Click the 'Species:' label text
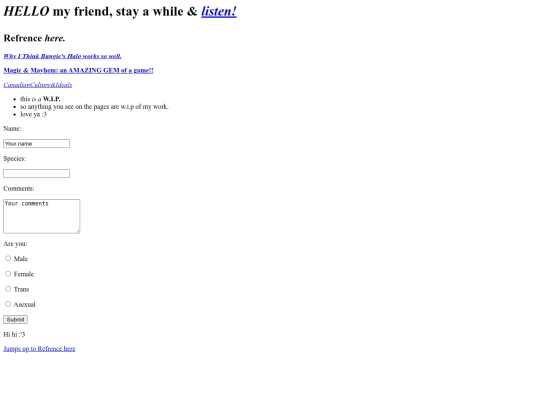The image size is (540, 405). pos(14,158)
